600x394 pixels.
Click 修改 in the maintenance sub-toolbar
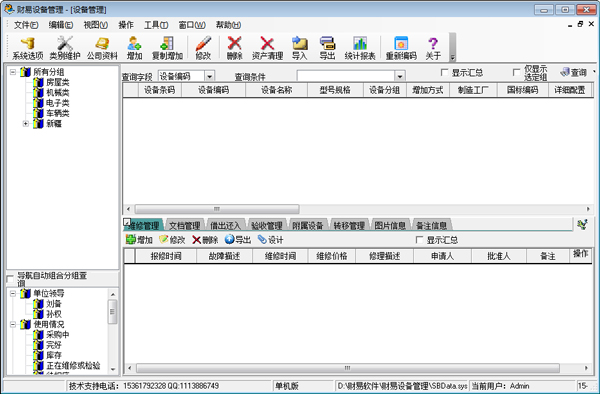[172, 240]
